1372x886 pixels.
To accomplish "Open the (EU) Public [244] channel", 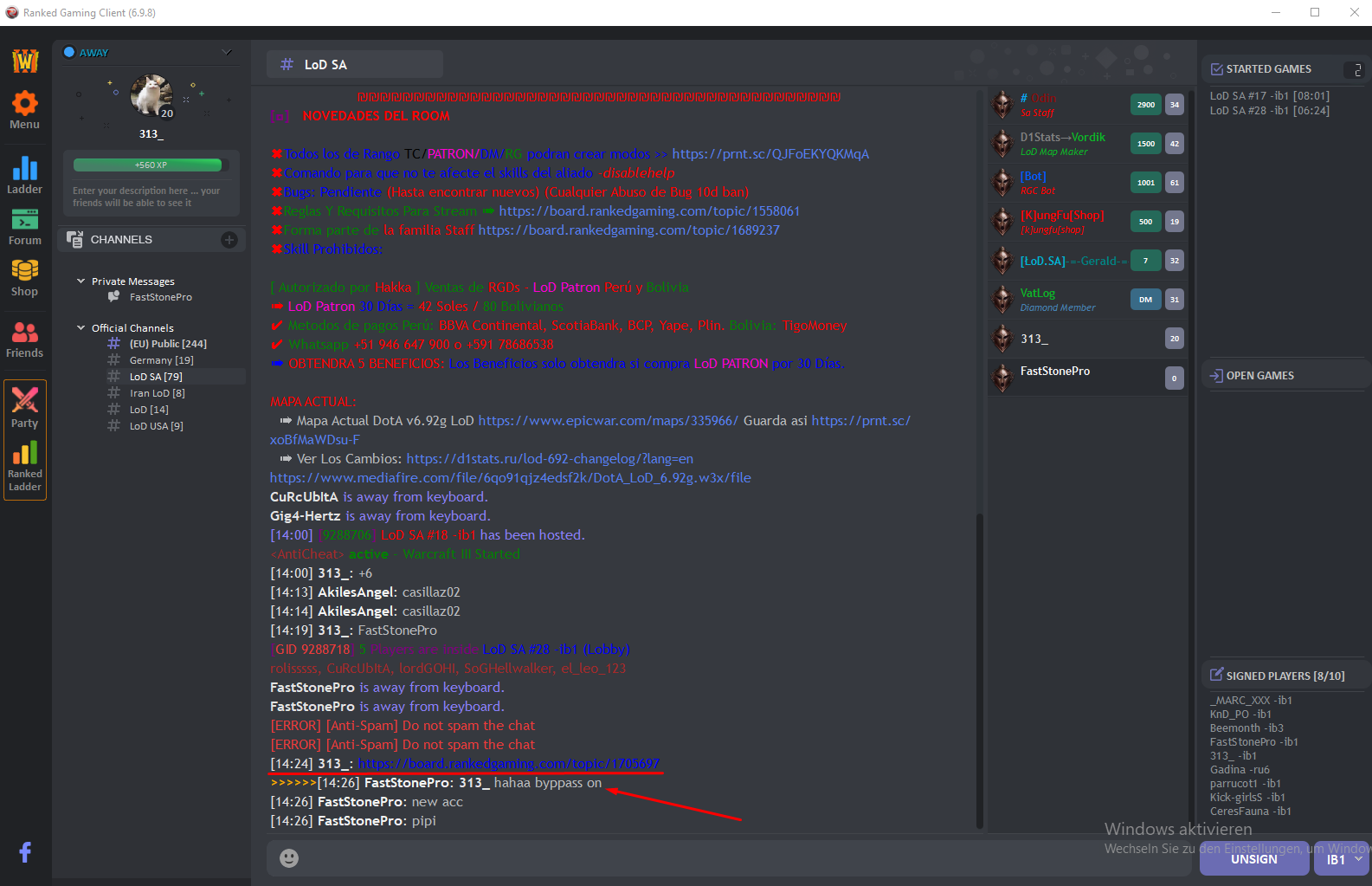I will coord(168,344).
